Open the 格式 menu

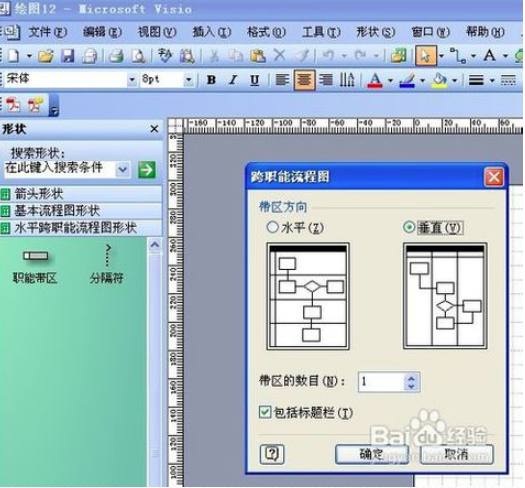click(x=266, y=32)
